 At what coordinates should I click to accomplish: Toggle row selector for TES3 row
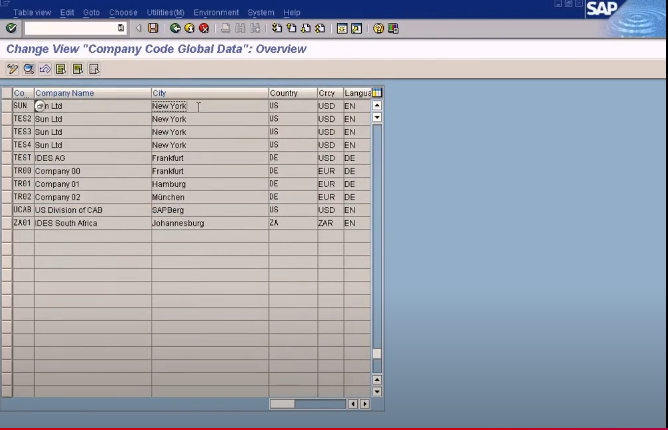click(x=7, y=132)
